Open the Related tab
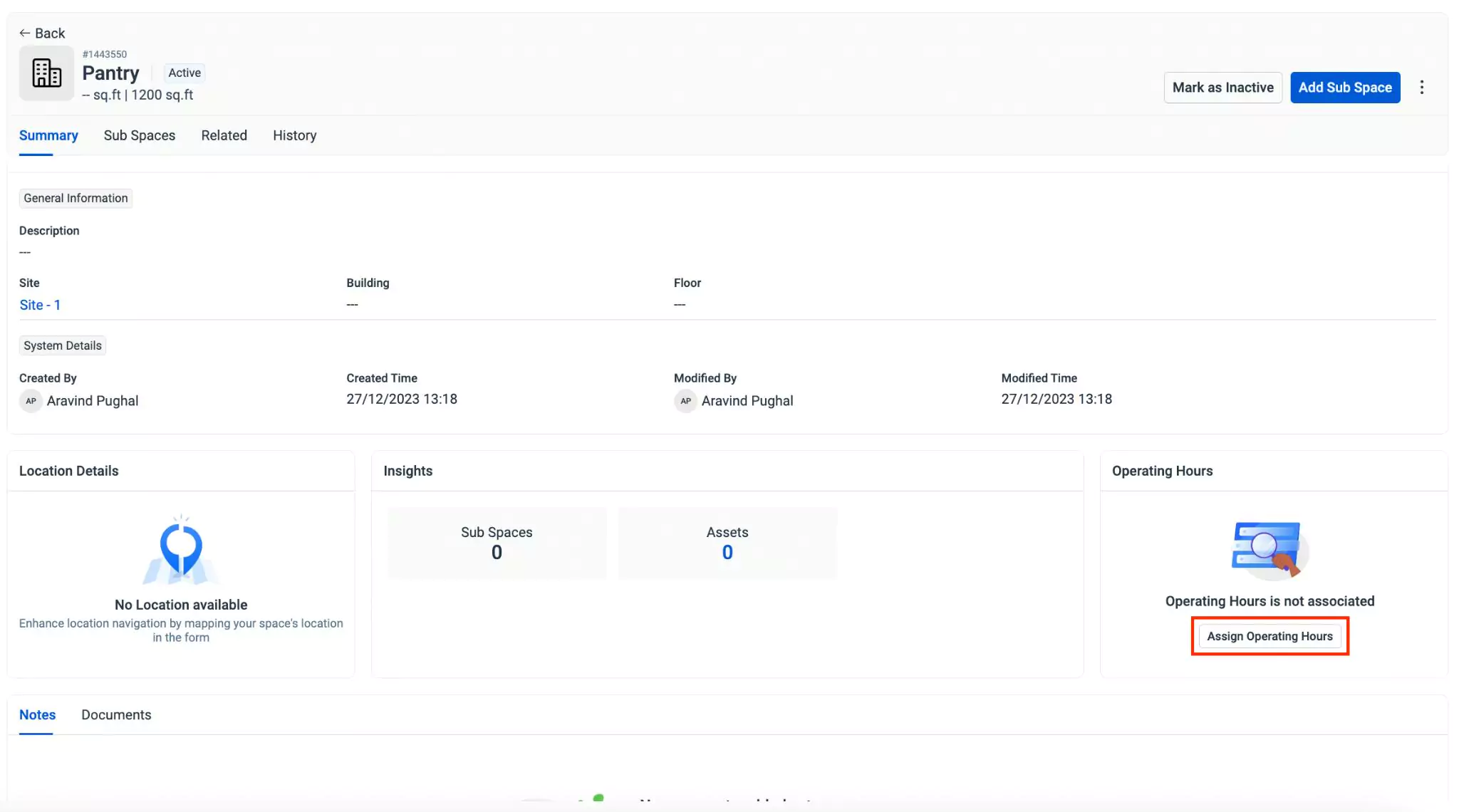This screenshot has height=812, width=1459. (x=224, y=135)
